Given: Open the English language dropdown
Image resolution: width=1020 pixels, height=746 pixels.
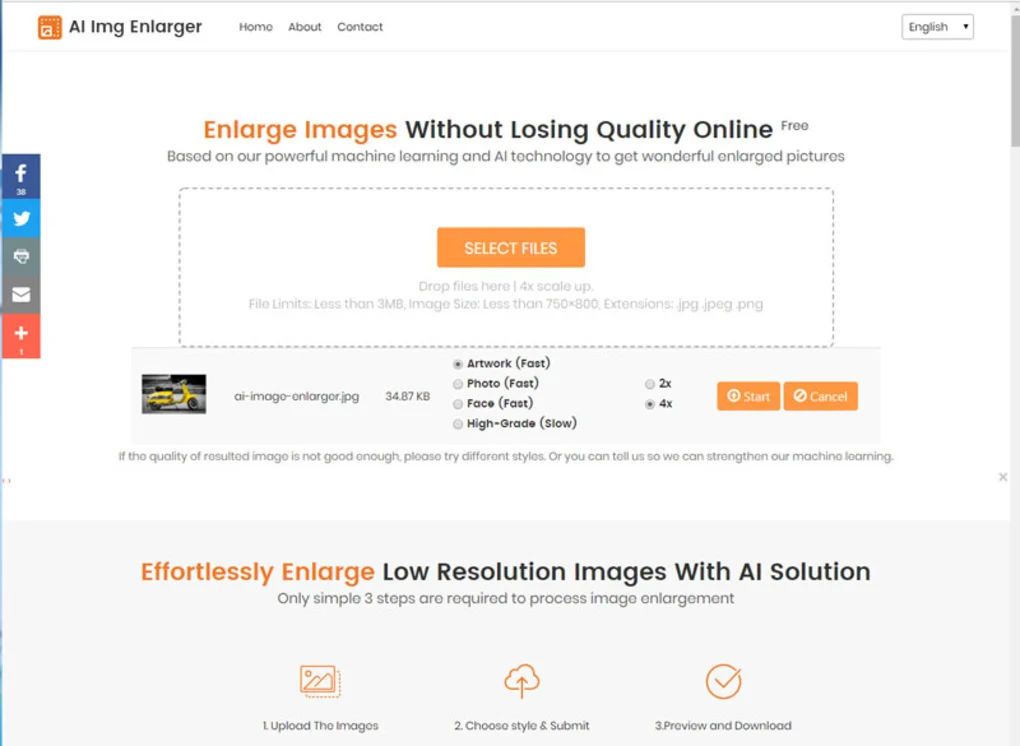Looking at the screenshot, I should tap(937, 27).
